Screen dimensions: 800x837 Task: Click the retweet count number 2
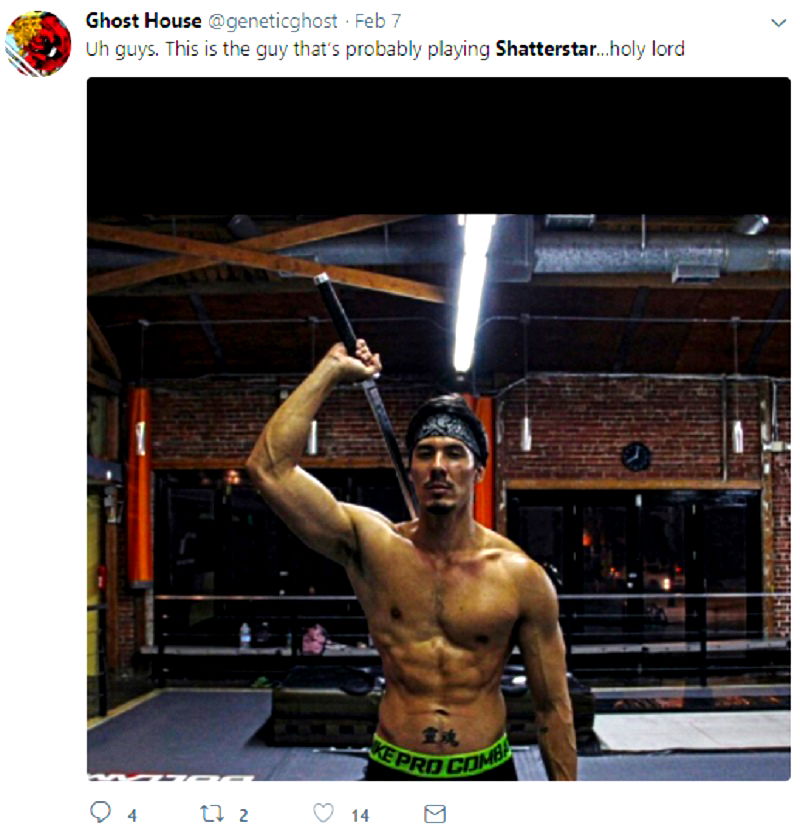pos(243,815)
